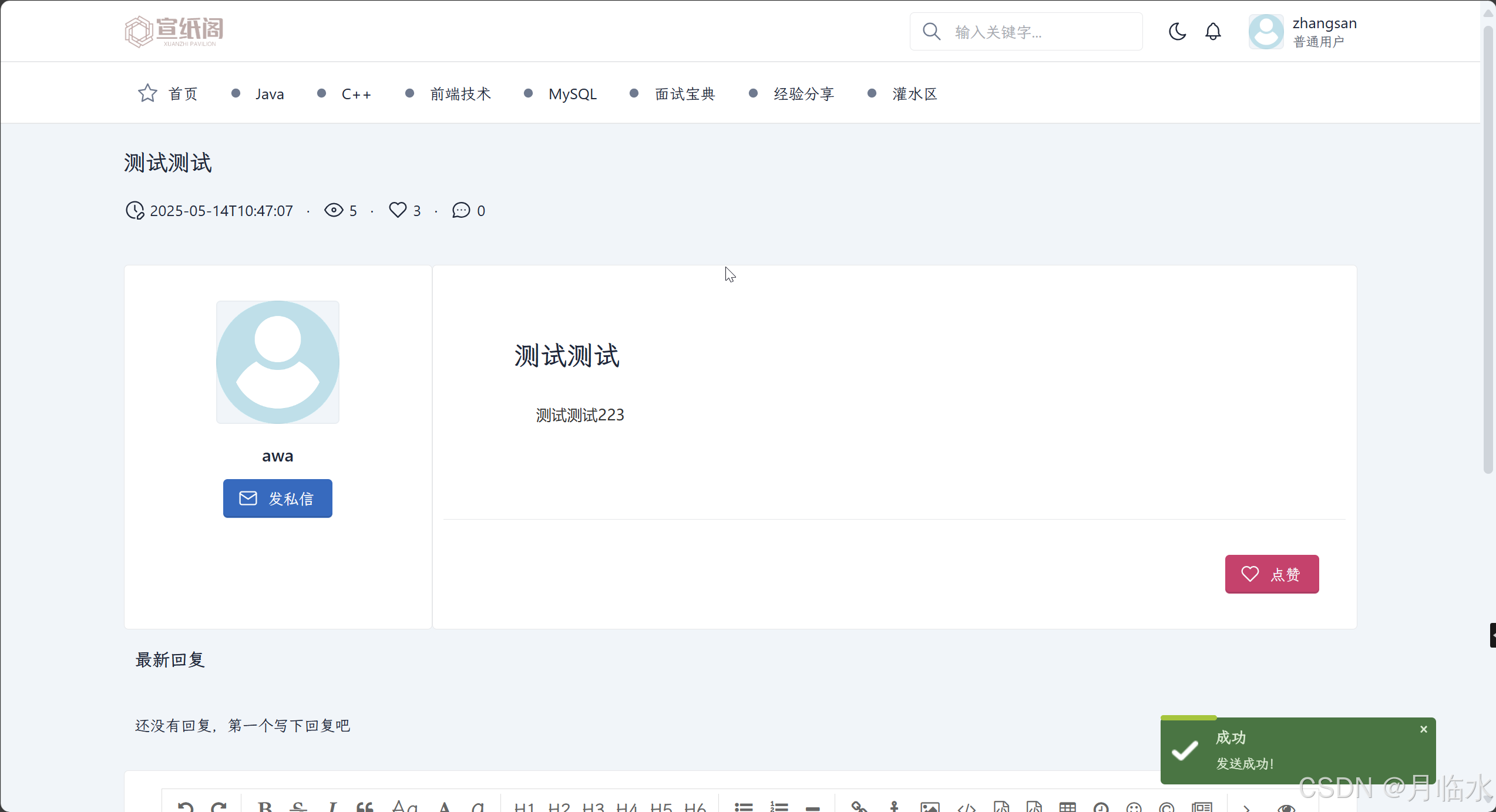Open the notifications bell
The image size is (1496, 812).
pos(1213,31)
